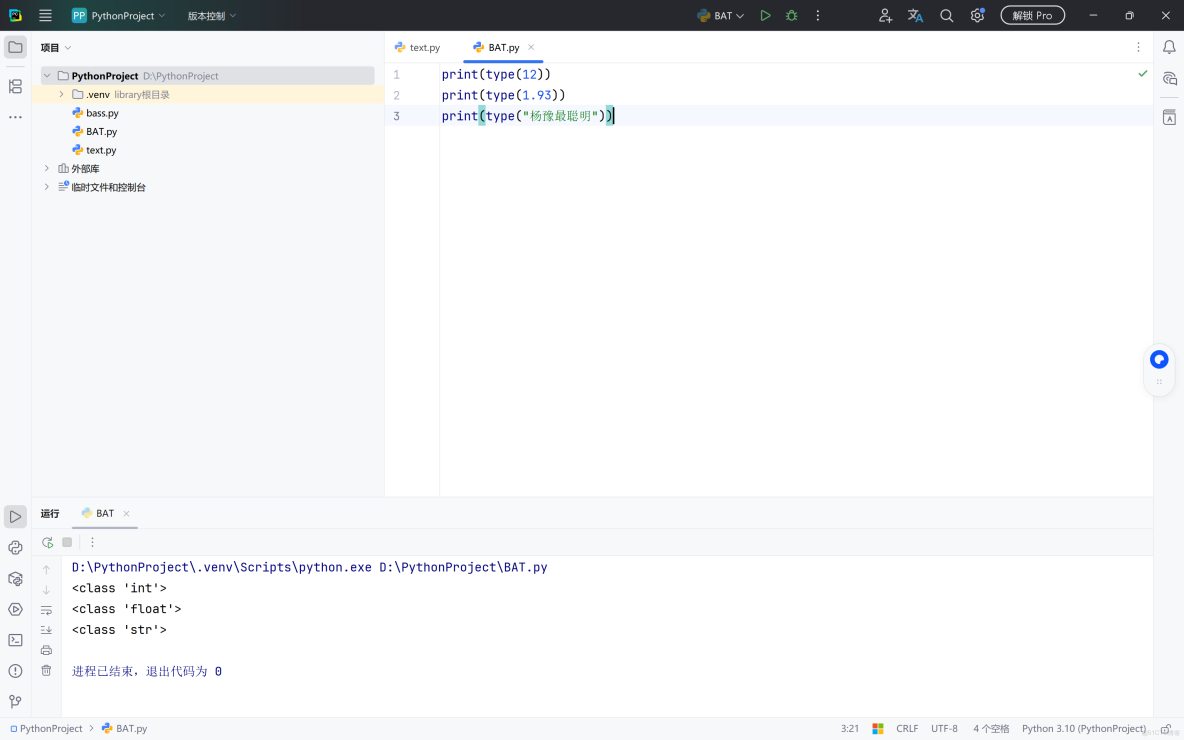Image resolution: width=1184 pixels, height=740 pixels.
Task: Toggle scroll-to-end in the run console
Action: [x=46, y=630]
